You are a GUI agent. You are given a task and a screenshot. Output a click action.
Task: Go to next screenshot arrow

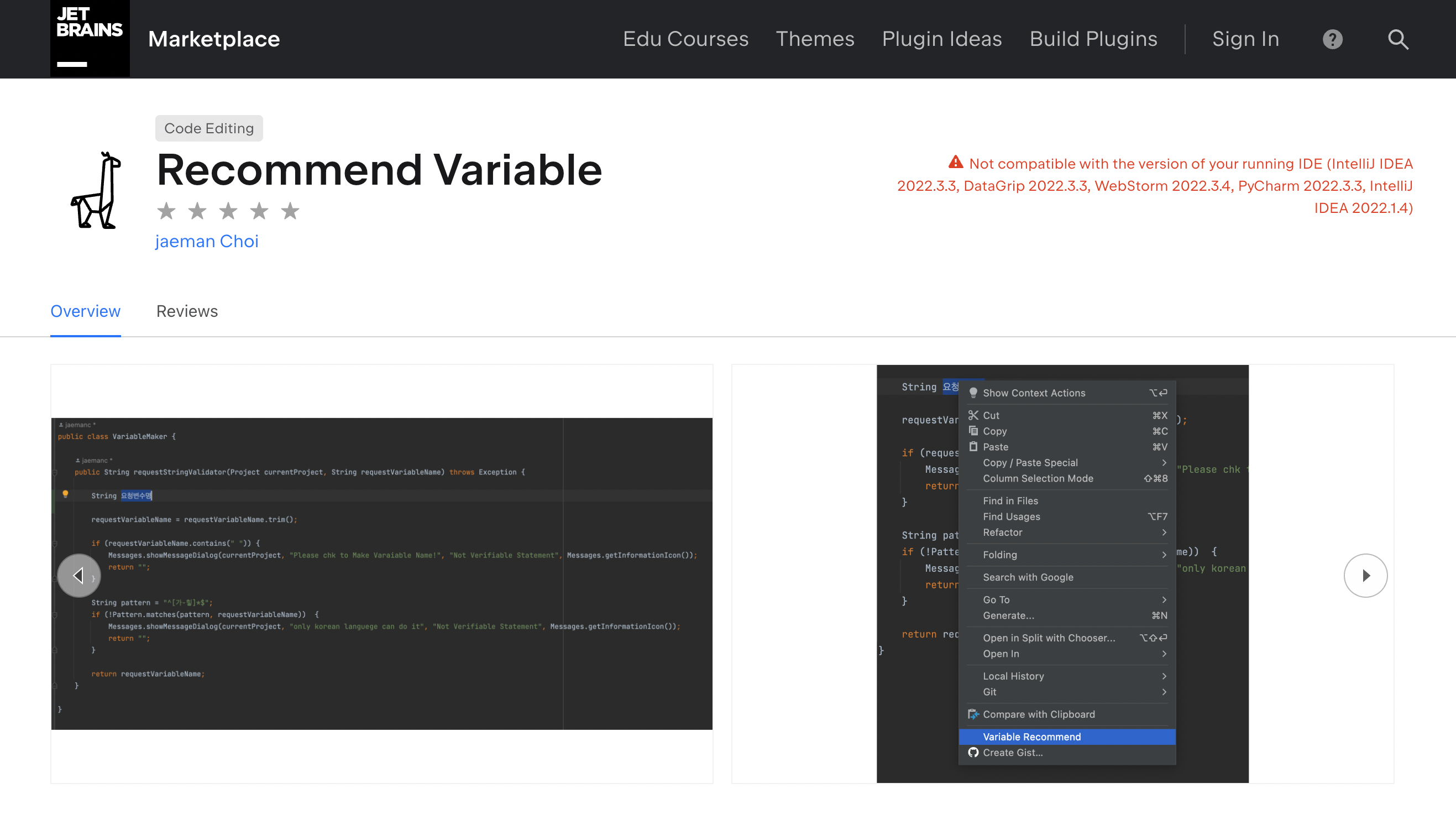click(x=1365, y=575)
